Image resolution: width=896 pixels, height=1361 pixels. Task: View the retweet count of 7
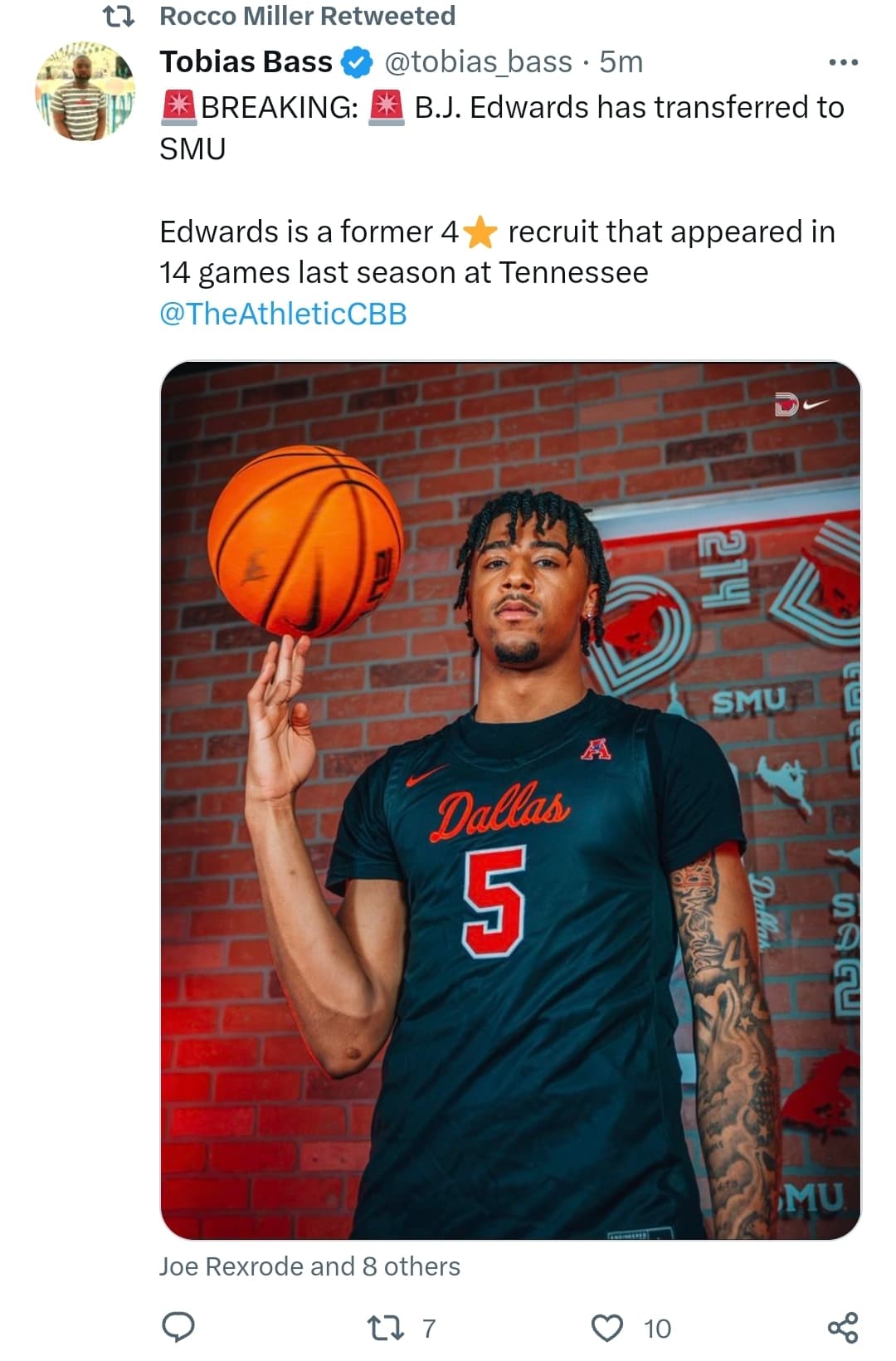(x=429, y=1329)
